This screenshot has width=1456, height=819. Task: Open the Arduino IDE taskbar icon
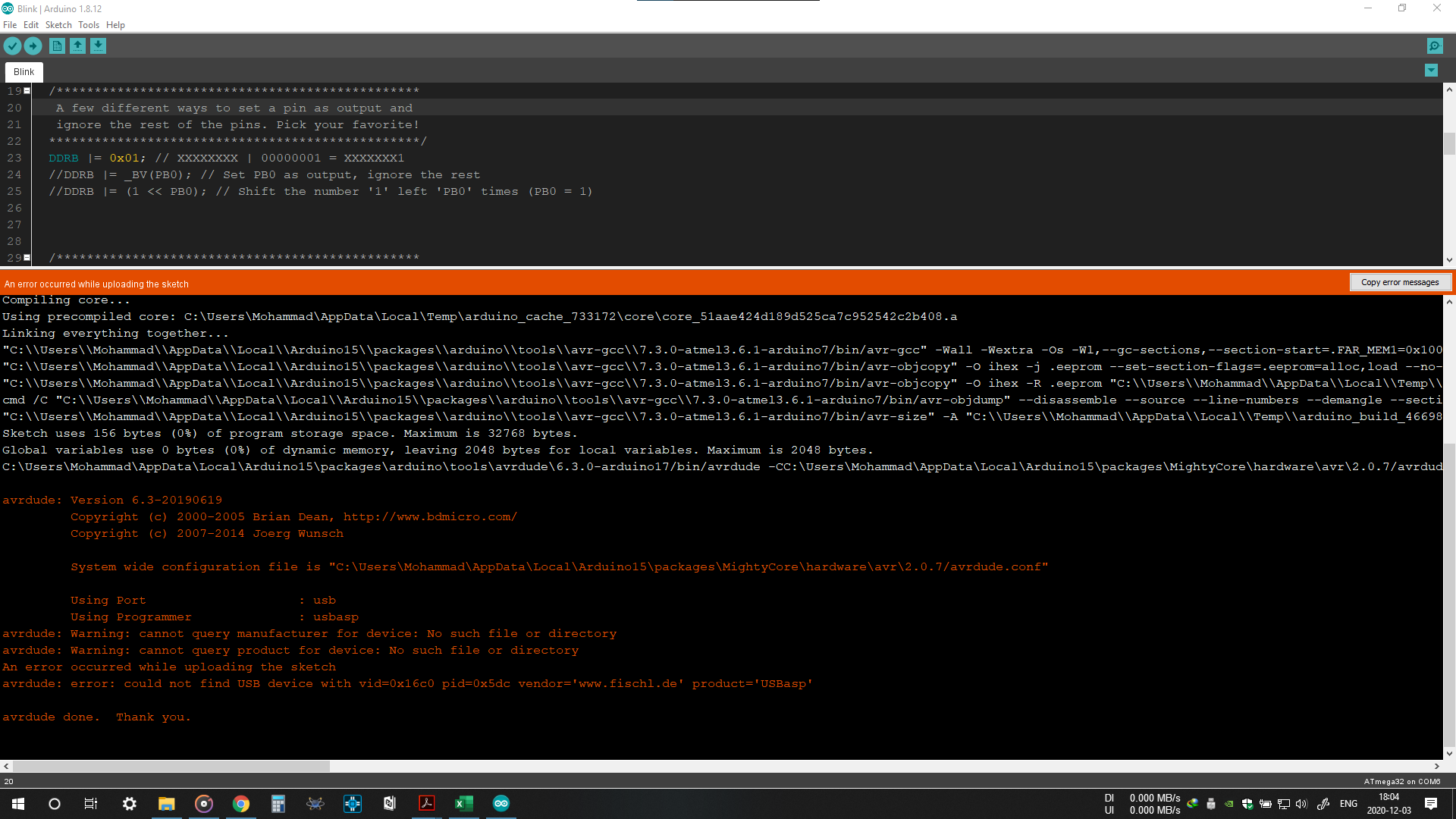pos(501,804)
